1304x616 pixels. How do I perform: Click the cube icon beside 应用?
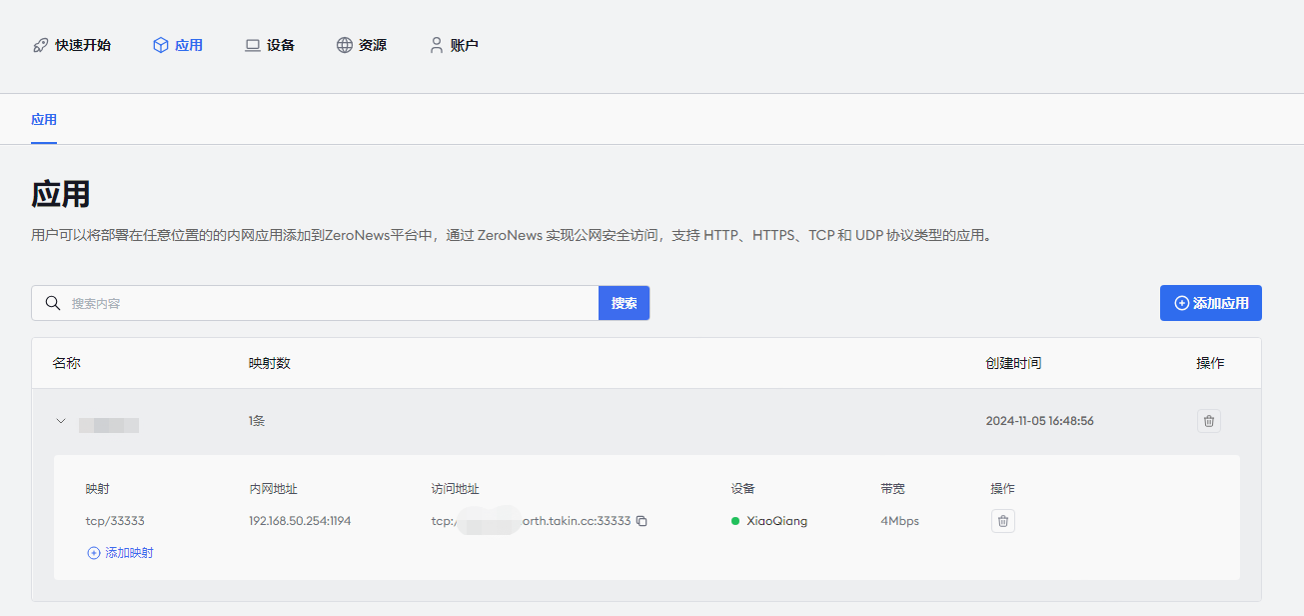160,45
